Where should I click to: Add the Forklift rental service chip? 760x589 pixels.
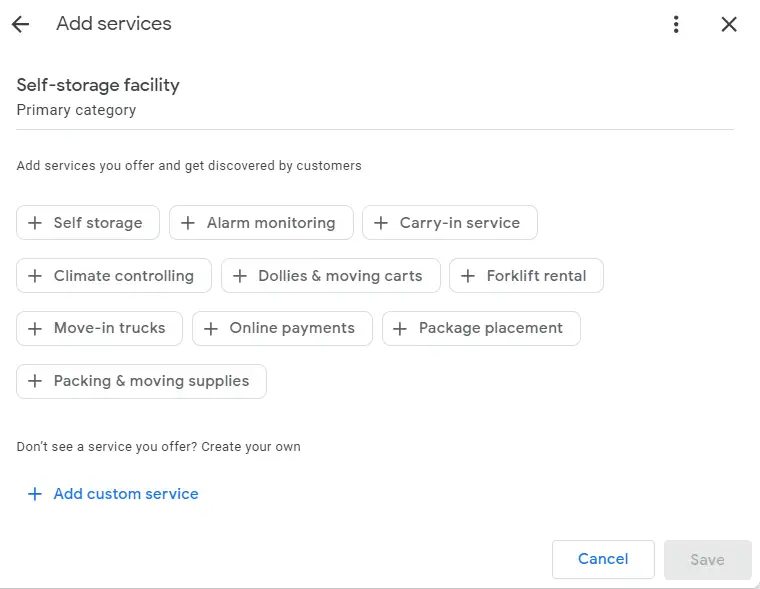point(526,275)
